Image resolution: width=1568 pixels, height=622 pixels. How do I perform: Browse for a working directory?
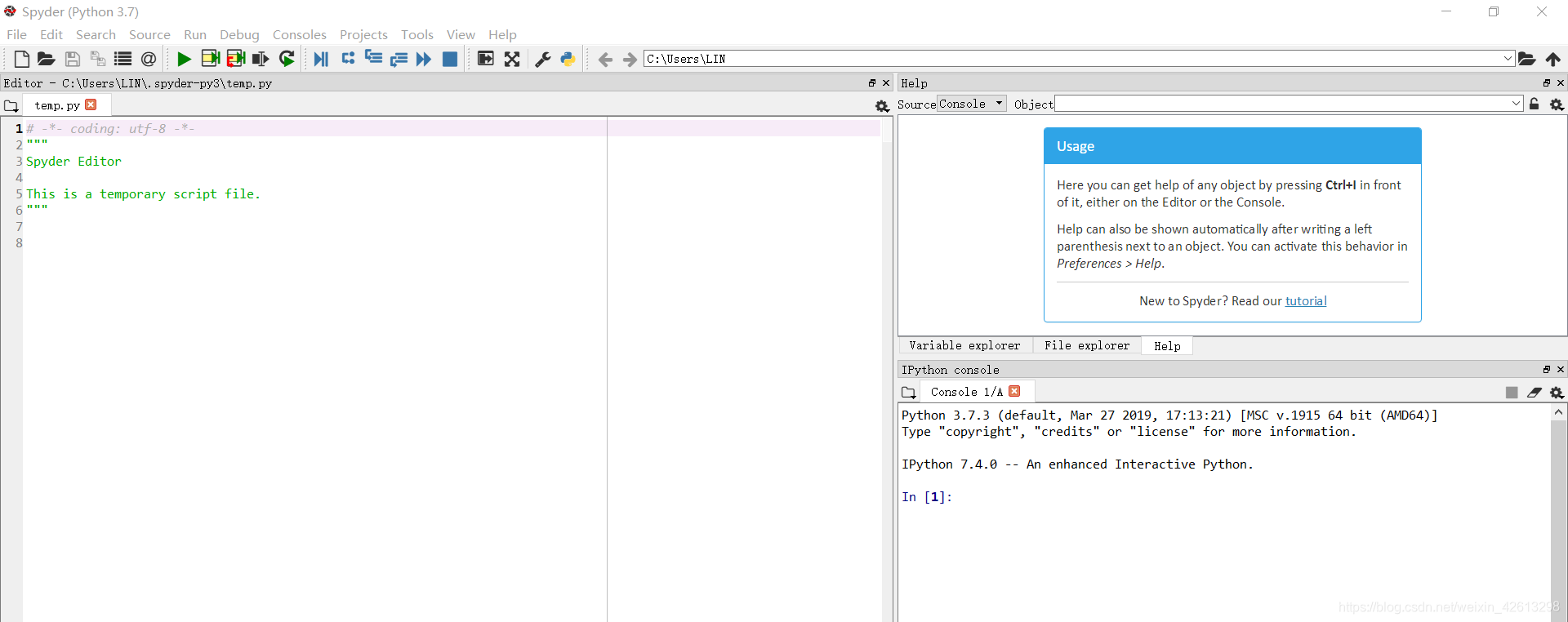click(x=1526, y=59)
